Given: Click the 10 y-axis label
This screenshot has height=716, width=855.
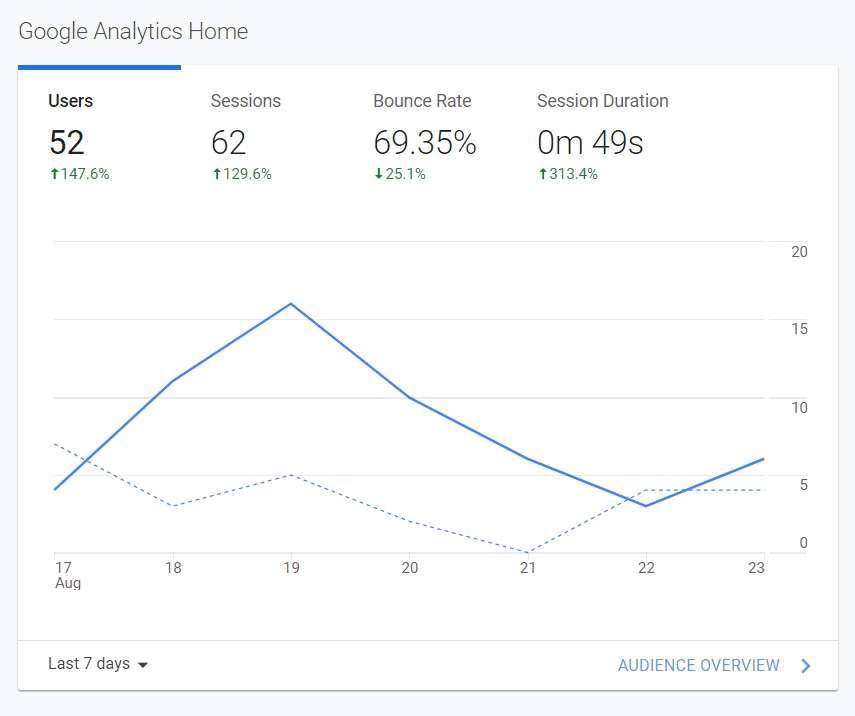Looking at the screenshot, I should pos(799,408).
